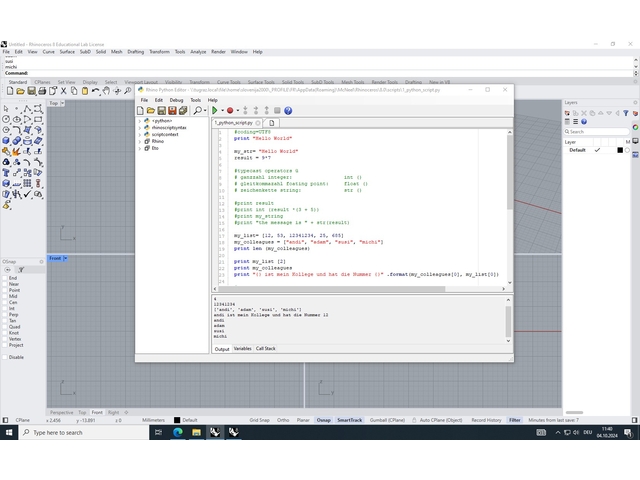Run the script with the green play button
Image resolution: width=640 pixels, height=480 pixels.
click(215, 111)
